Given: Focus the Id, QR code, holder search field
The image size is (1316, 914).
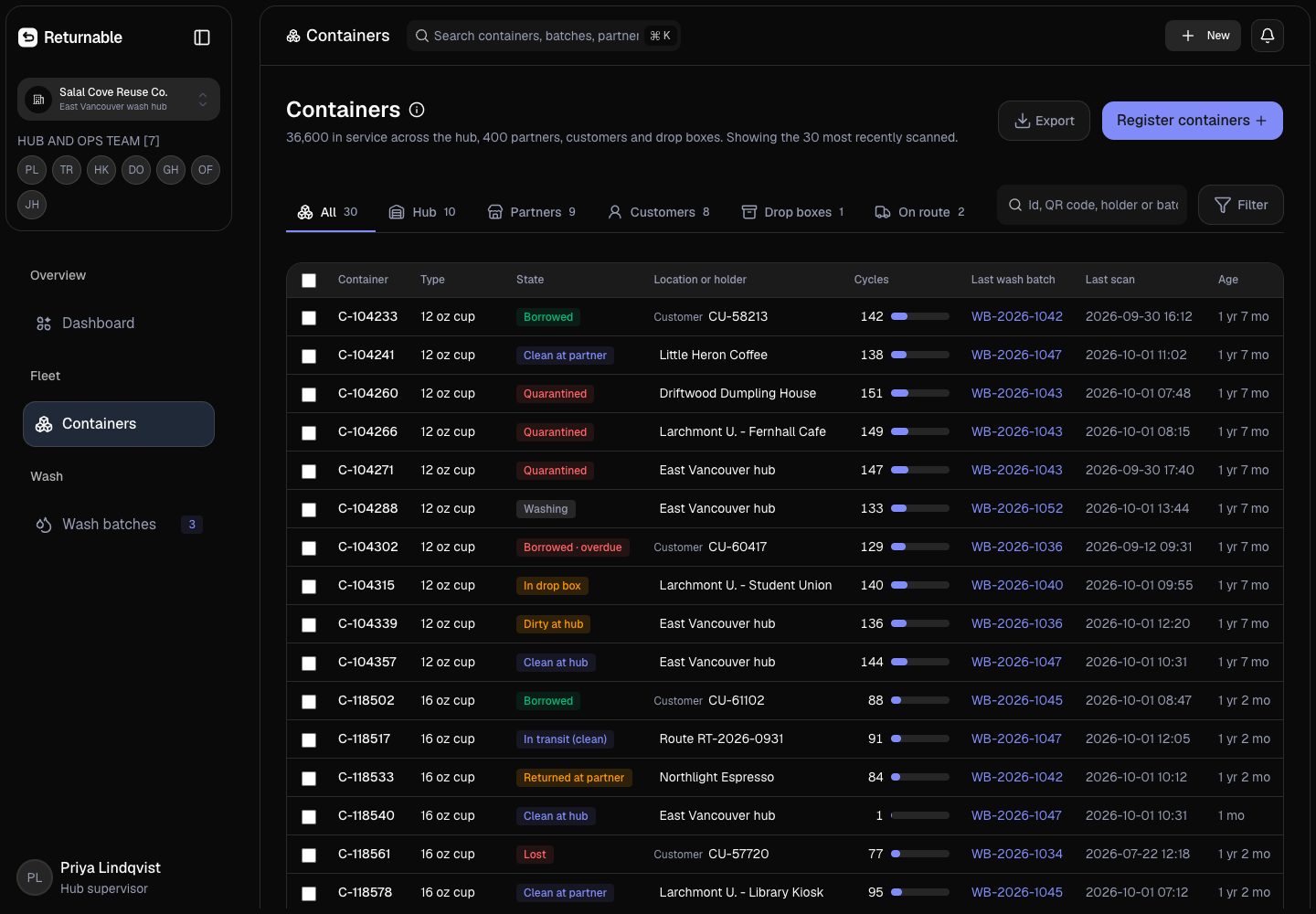Looking at the screenshot, I should click(1092, 205).
